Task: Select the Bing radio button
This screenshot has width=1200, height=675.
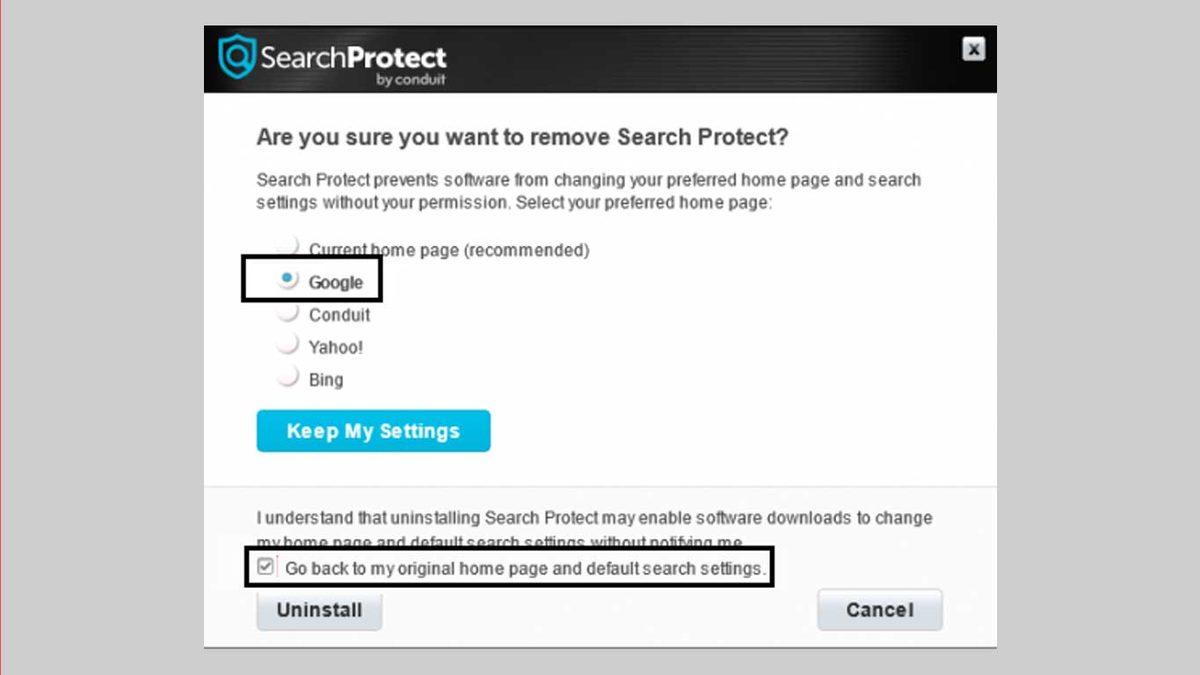Action: (x=288, y=378)
